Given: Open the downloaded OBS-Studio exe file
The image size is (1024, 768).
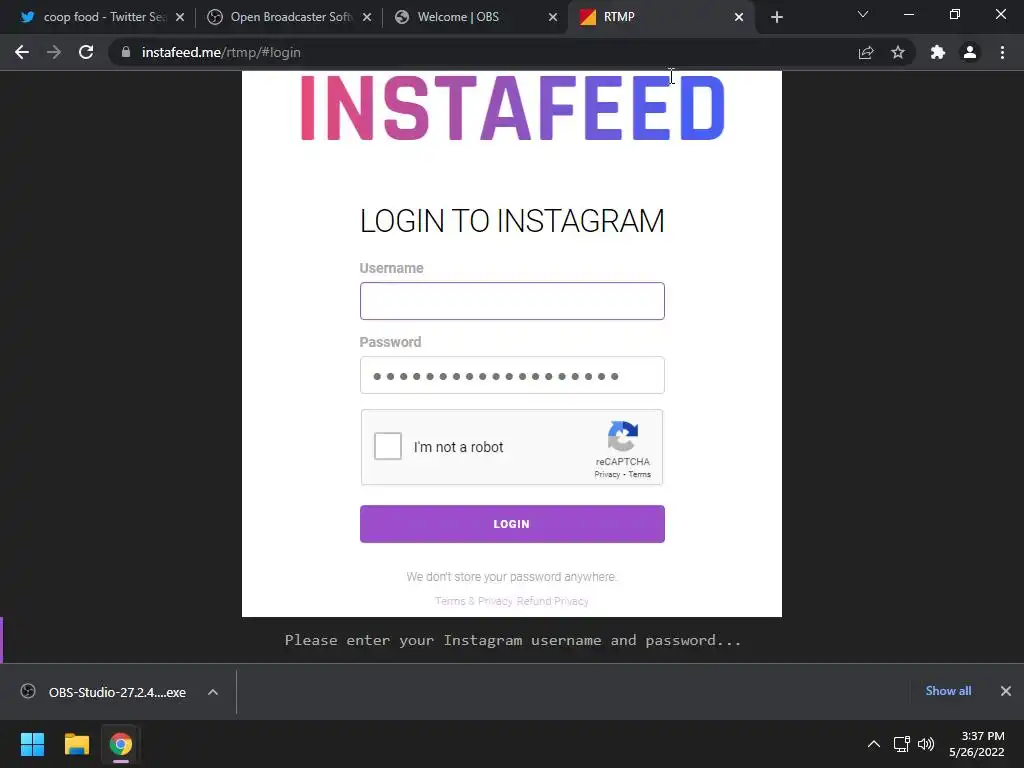Looking at the screenshot, I should click(117, 692).
